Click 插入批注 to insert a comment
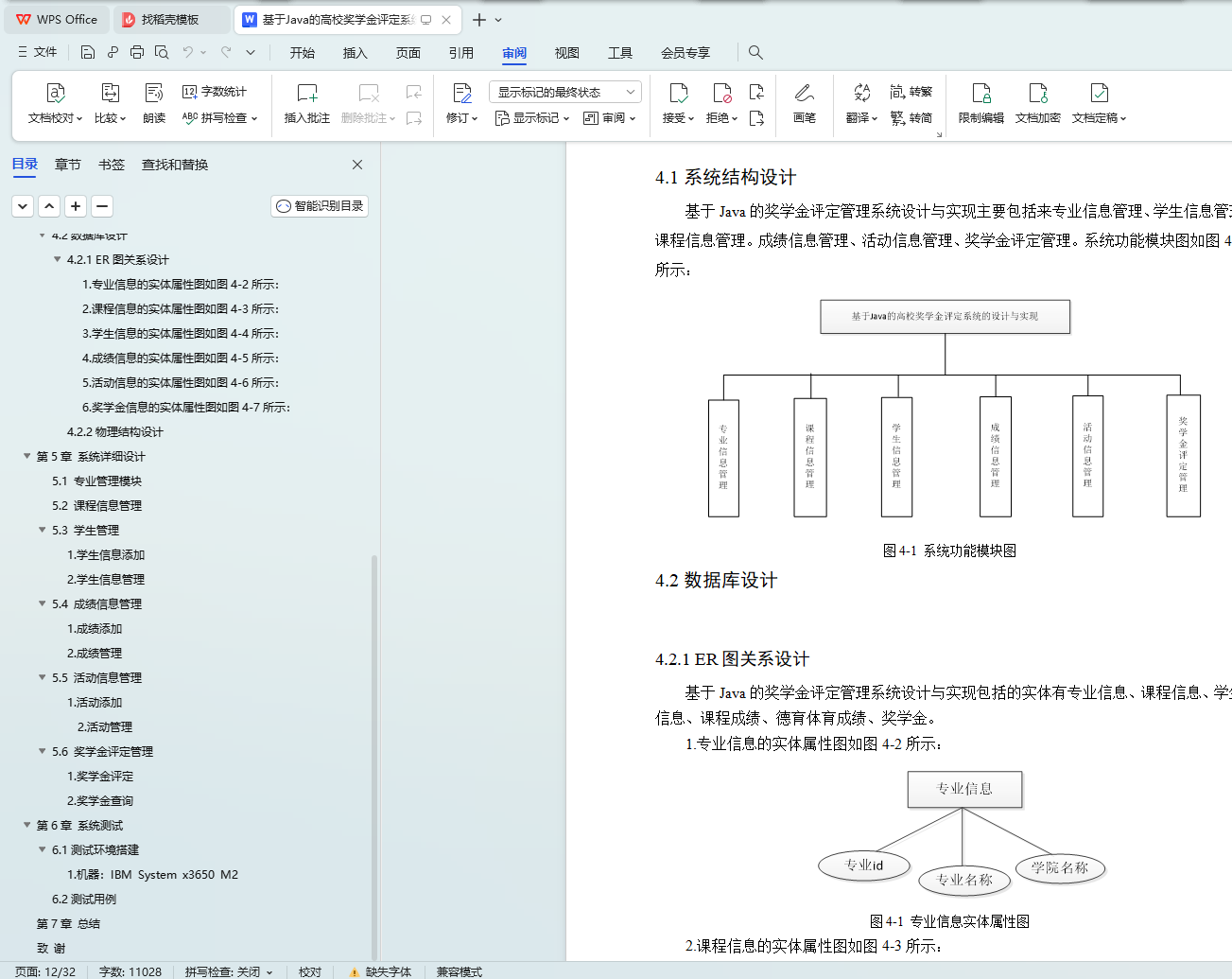1232x979 pixels. pyautogui.click(x=307, y=104)
